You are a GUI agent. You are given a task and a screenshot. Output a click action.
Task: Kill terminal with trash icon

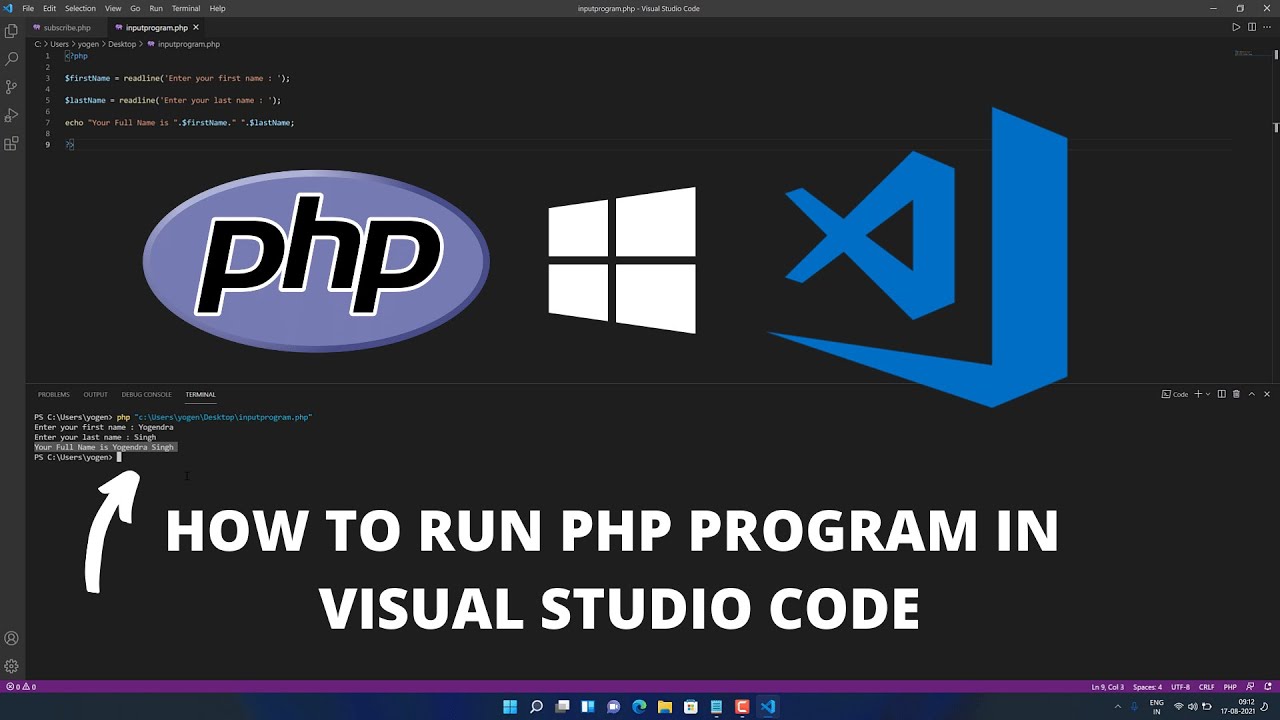click(x=1236, y=394)
